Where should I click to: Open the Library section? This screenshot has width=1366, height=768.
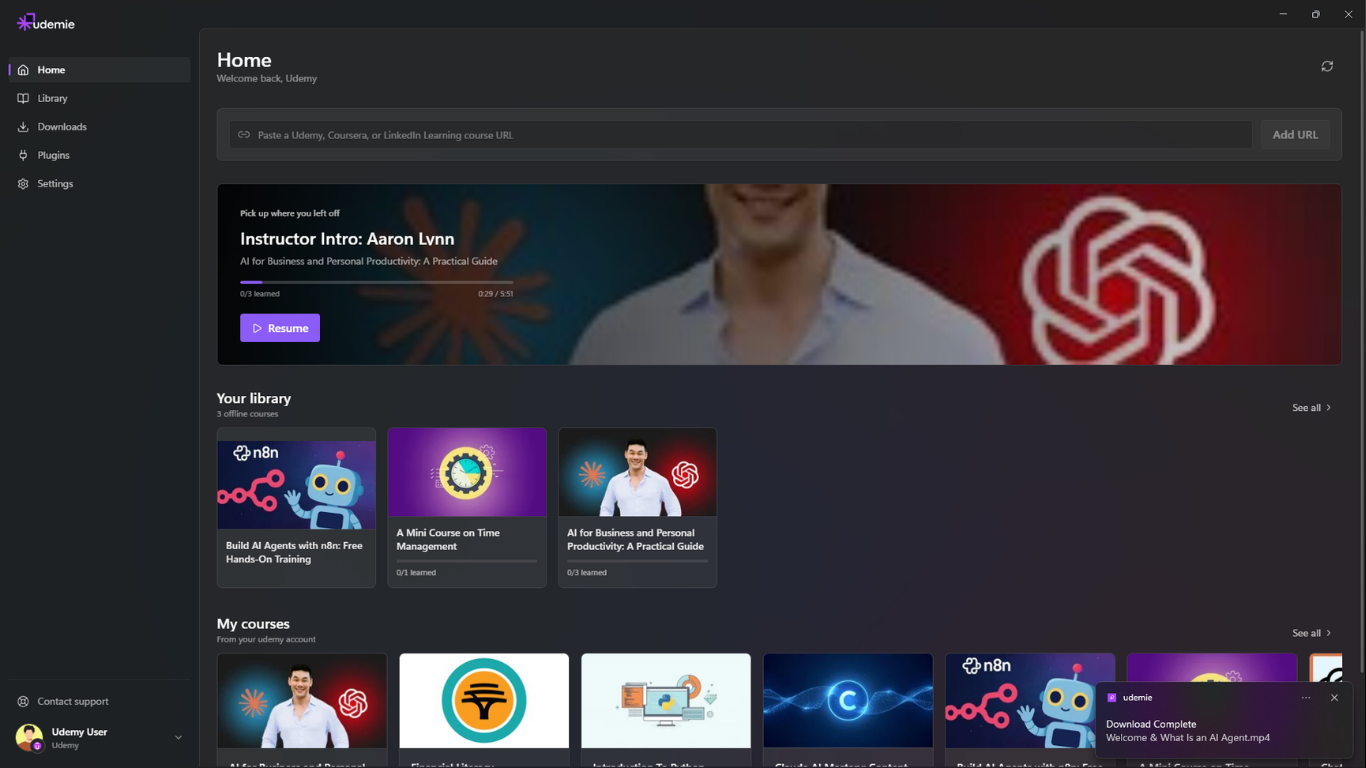100,98
